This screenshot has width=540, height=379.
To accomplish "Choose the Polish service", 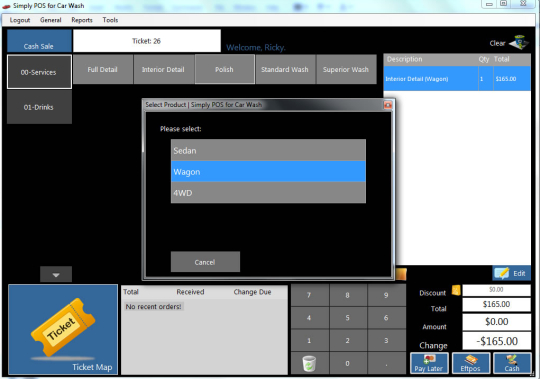I will [225, 69].
